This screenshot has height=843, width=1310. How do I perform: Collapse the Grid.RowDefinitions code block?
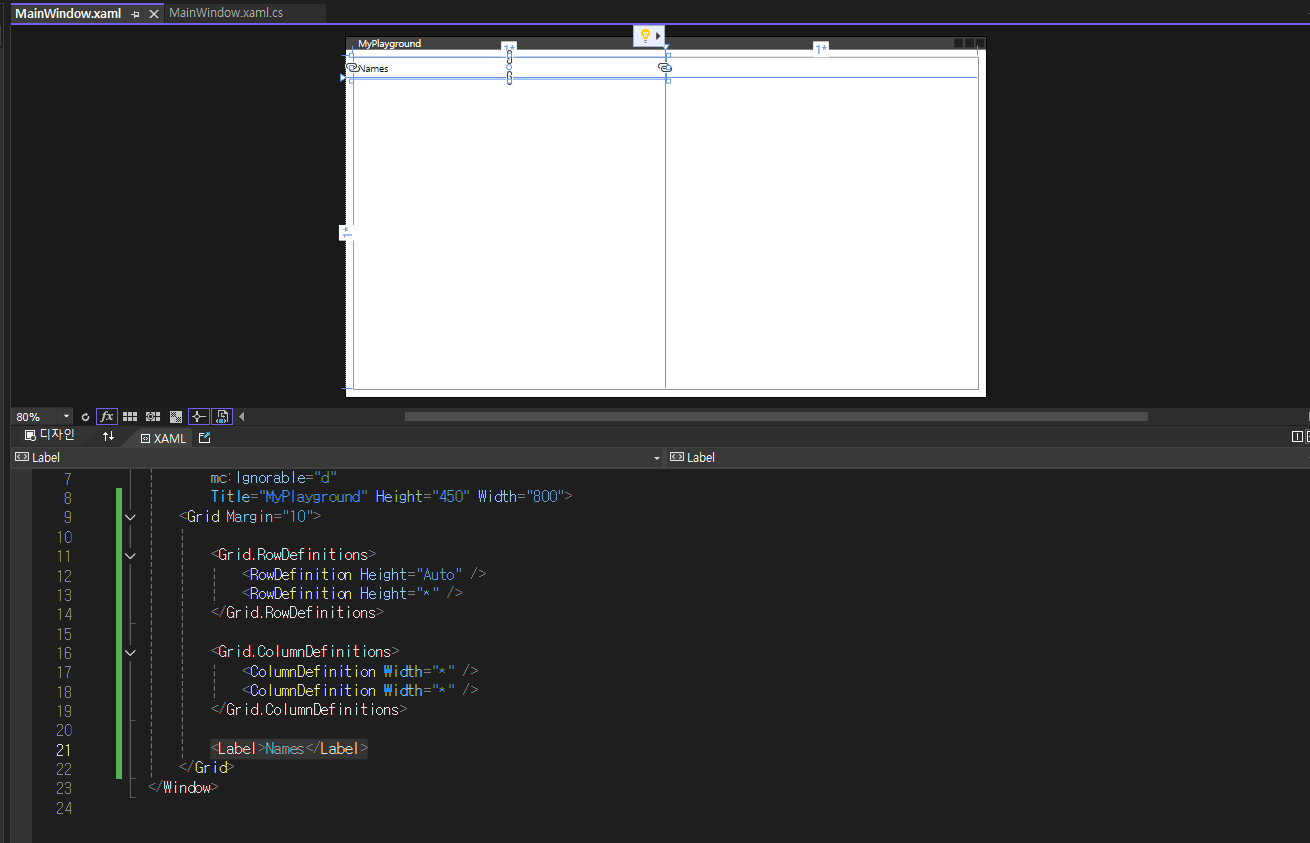coord(130,555)
